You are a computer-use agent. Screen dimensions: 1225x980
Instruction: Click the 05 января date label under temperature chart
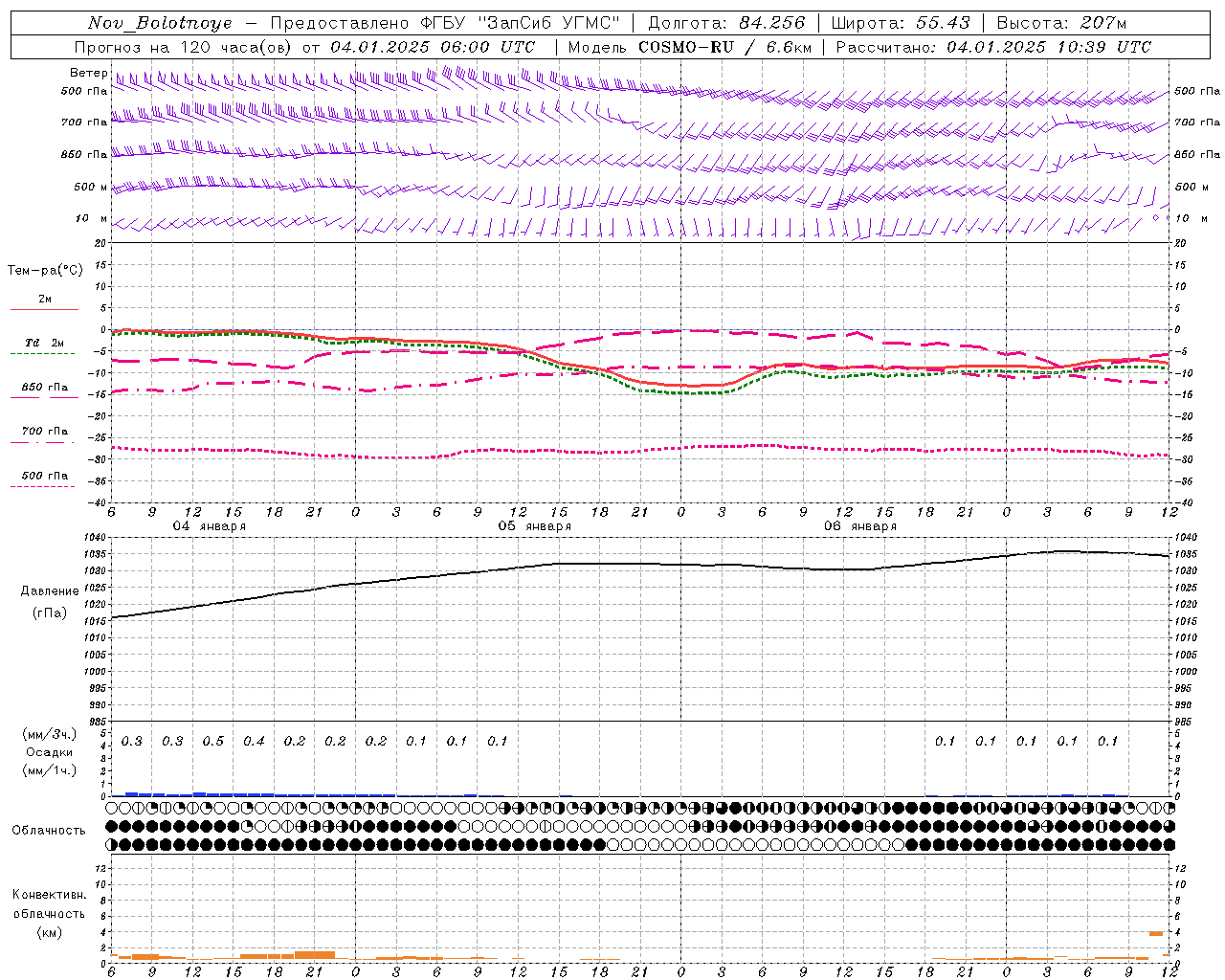pos(534,526)
